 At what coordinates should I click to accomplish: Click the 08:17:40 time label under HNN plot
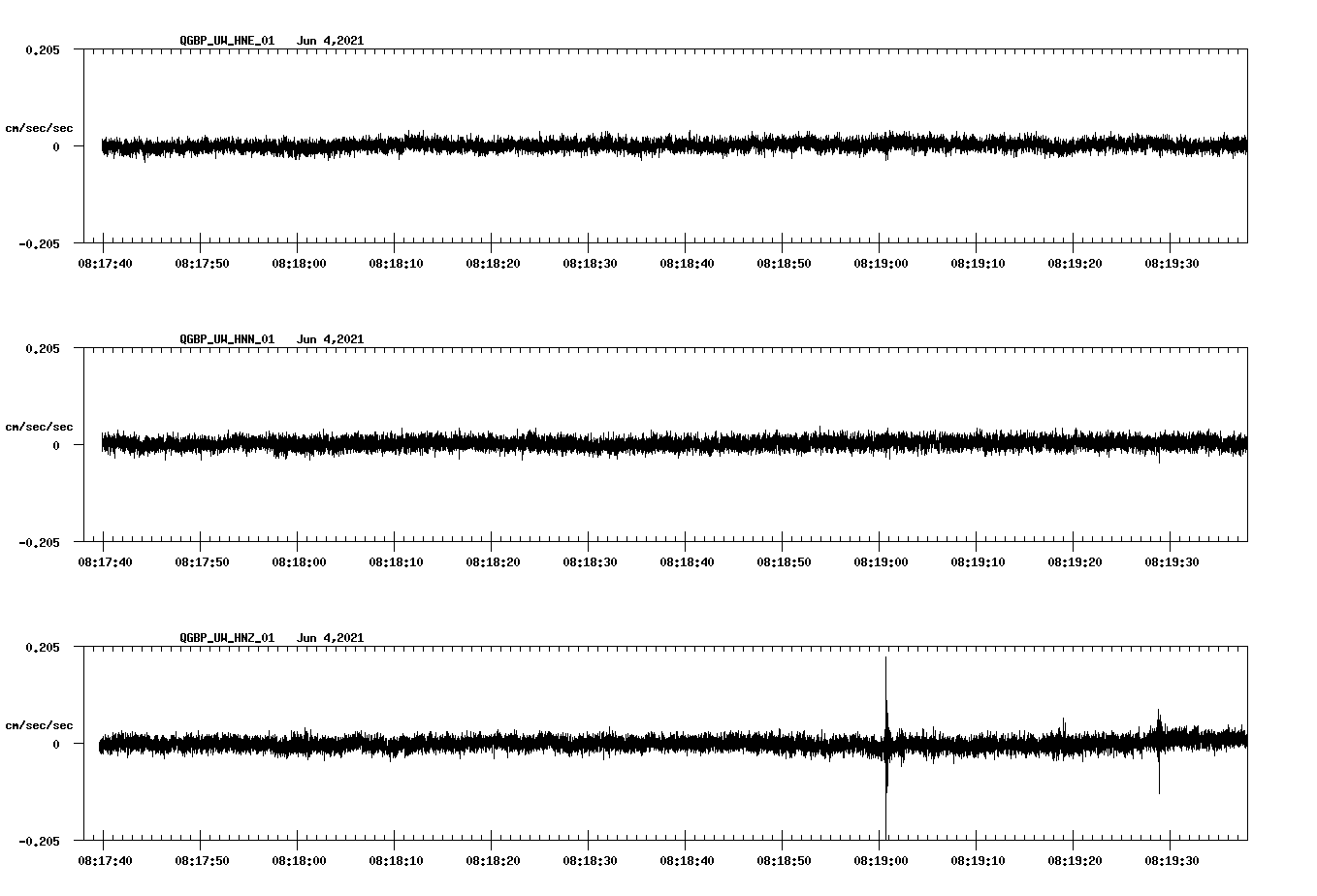click(106, 562)
